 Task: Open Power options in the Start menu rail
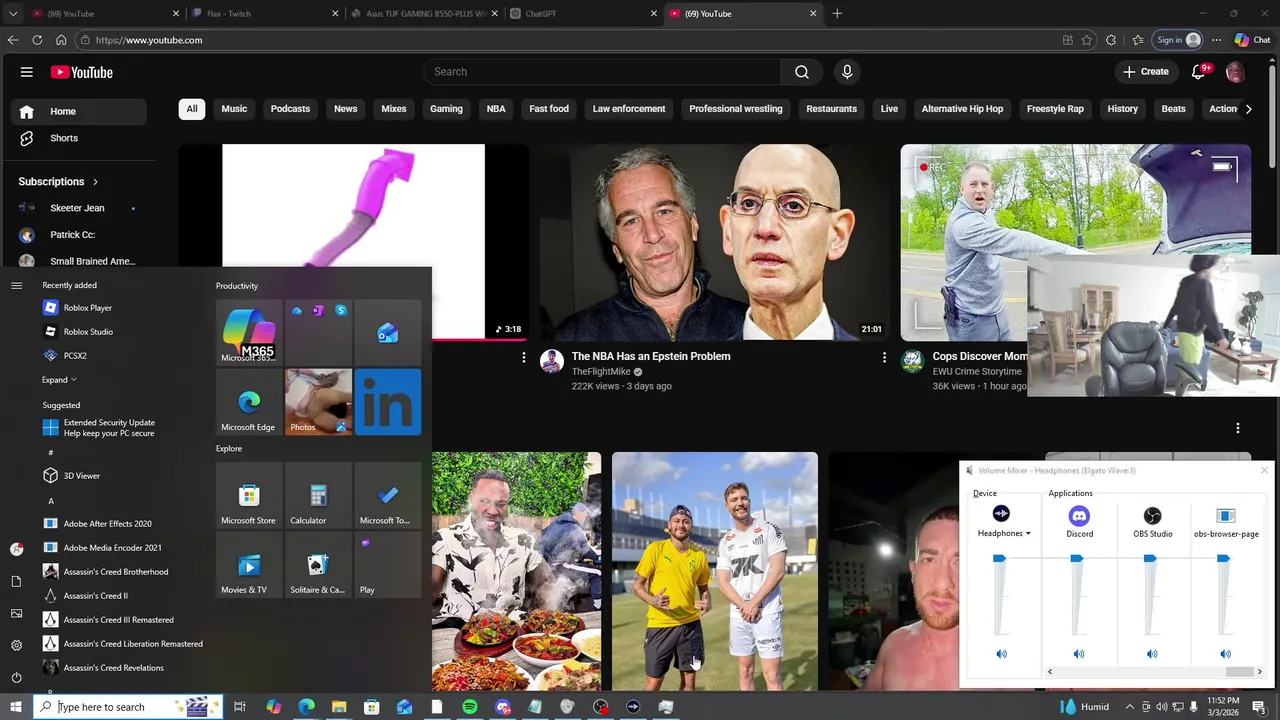tap(16, 677)
